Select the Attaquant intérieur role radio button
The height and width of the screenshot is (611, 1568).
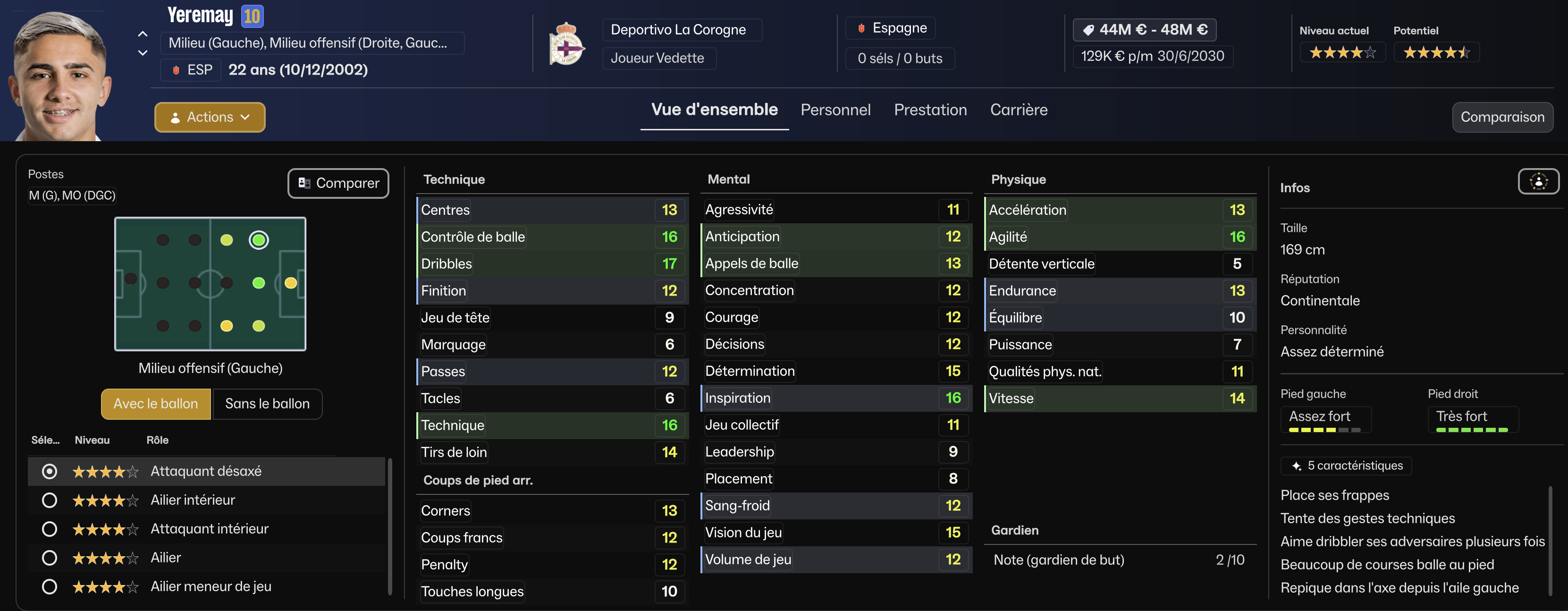pos(49,529)
